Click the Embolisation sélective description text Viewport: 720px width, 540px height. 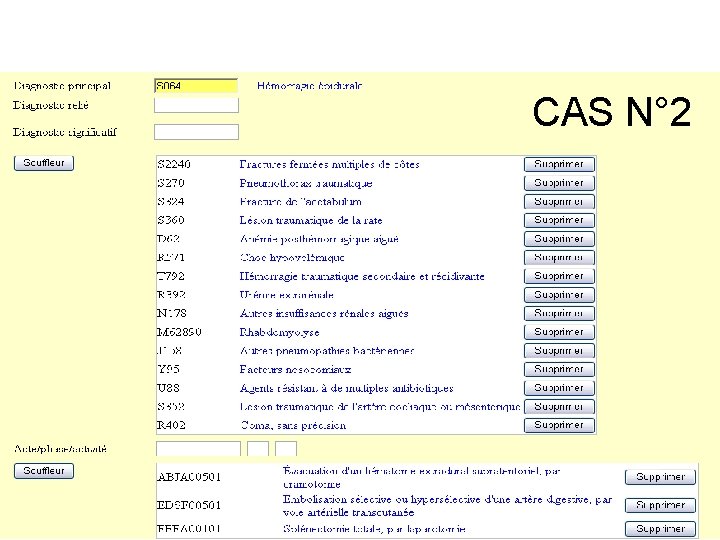[x=447, y=506]
